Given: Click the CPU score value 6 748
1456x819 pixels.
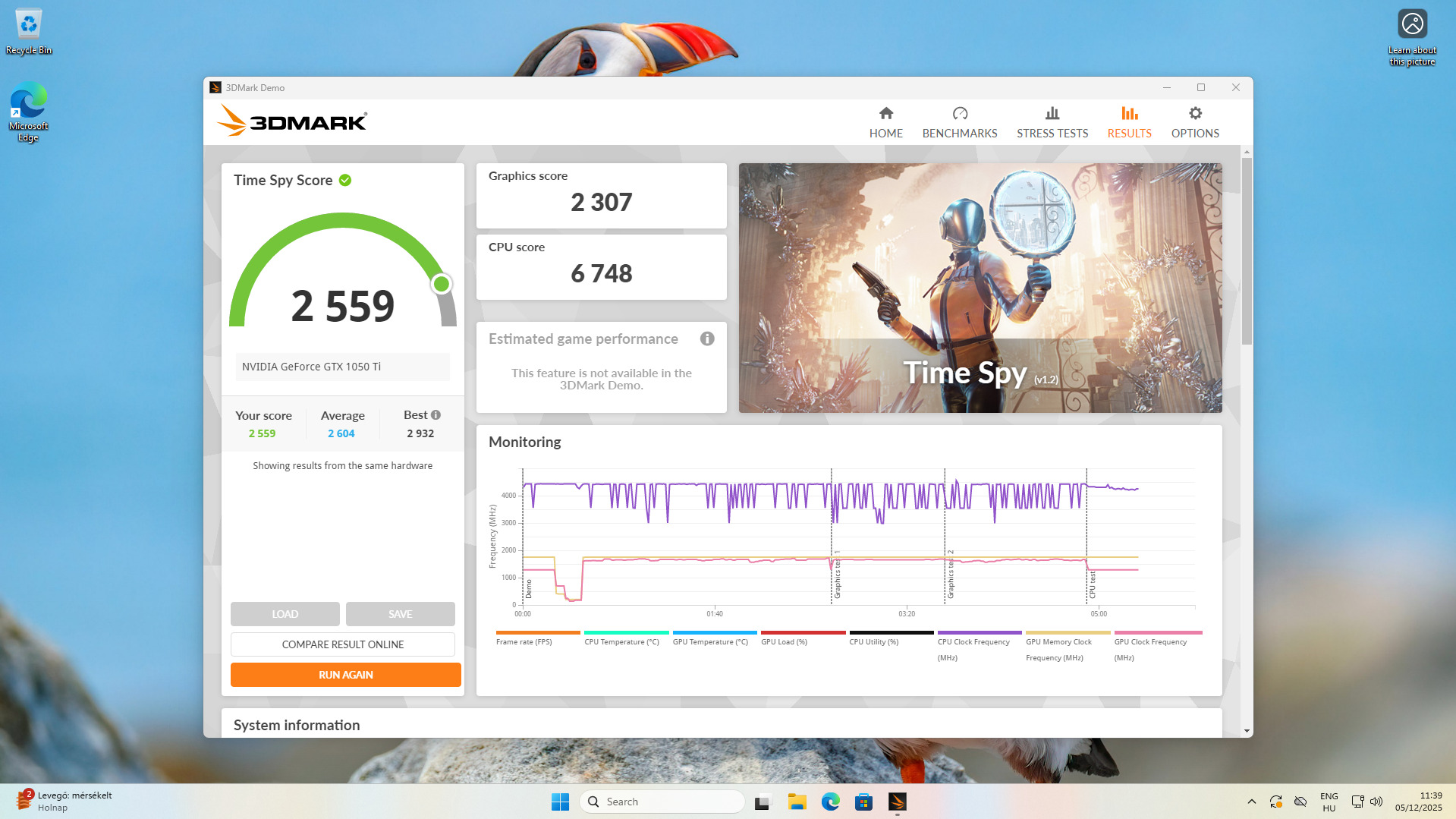Looking at the screenshot, I should (602, 274).
